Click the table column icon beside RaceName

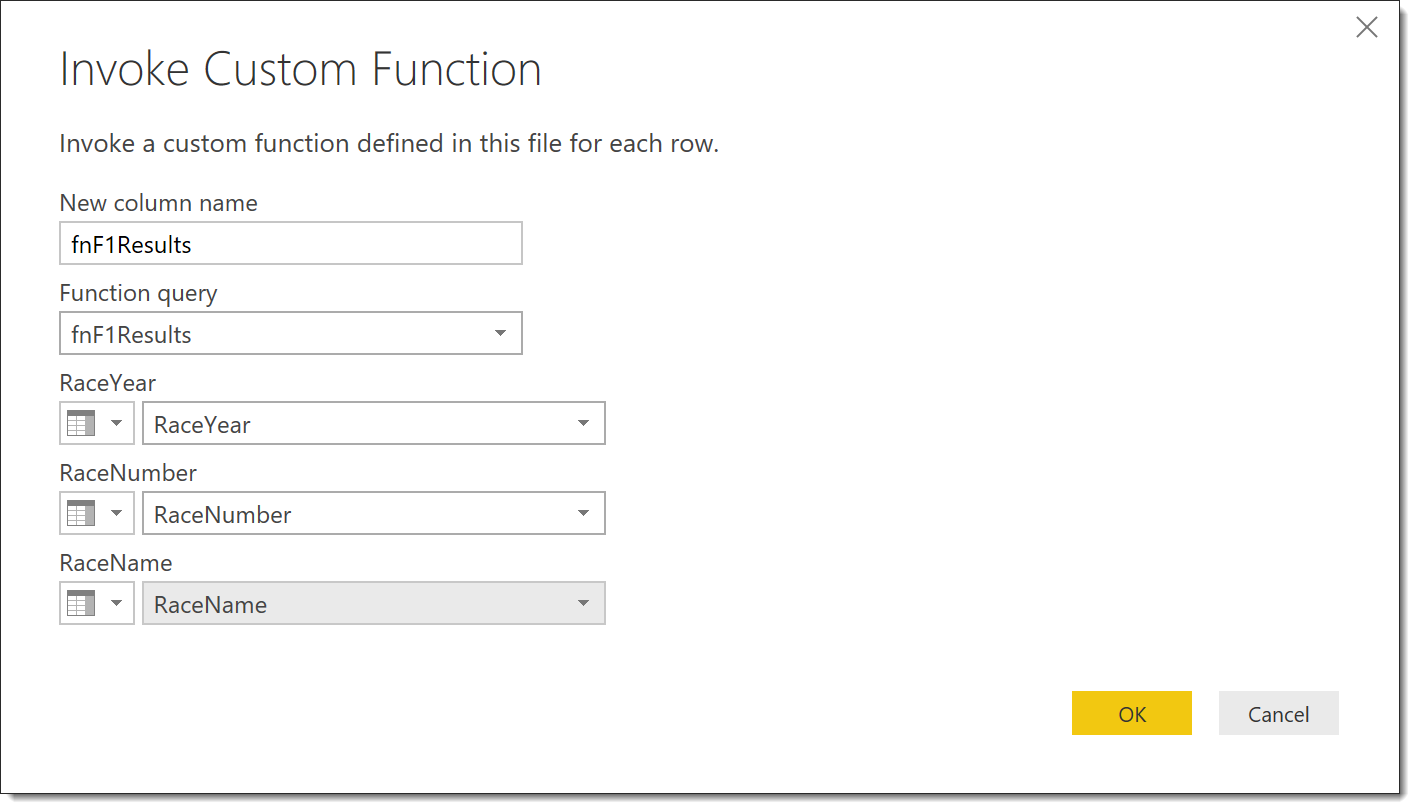(x=81, y=604)
